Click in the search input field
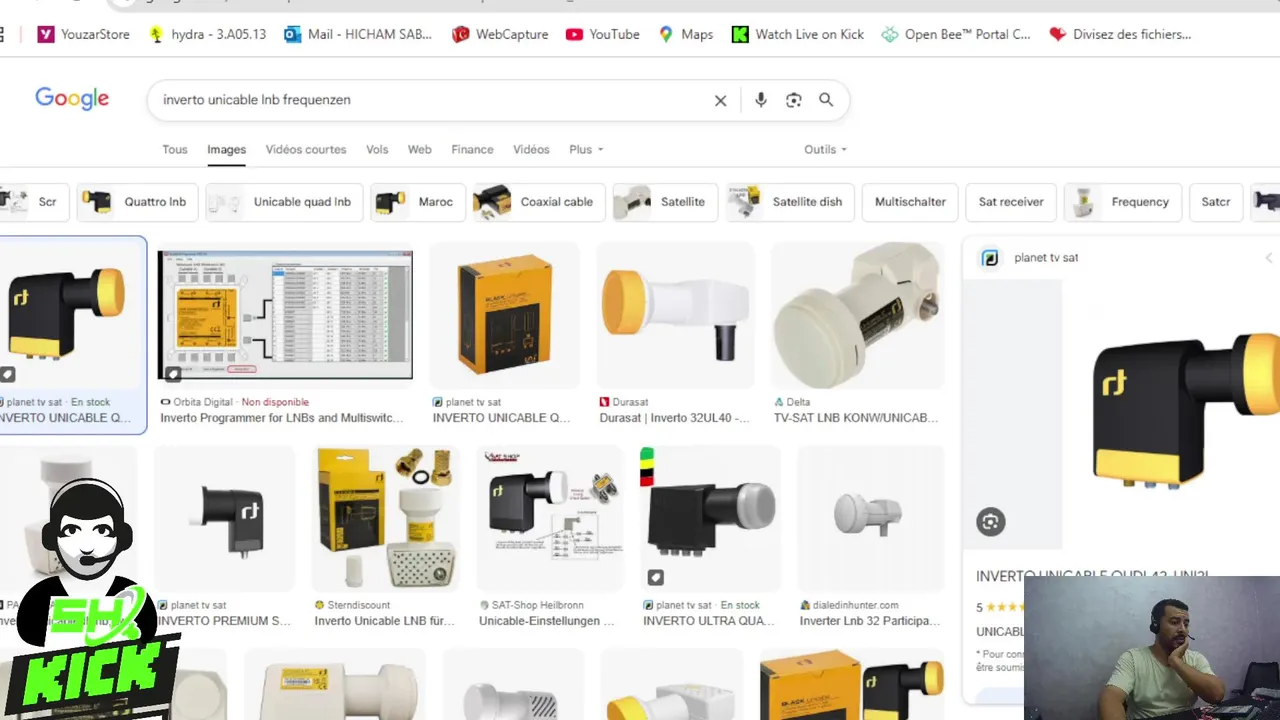Viewport: 1280px width, 720px height. click(430, 100)
